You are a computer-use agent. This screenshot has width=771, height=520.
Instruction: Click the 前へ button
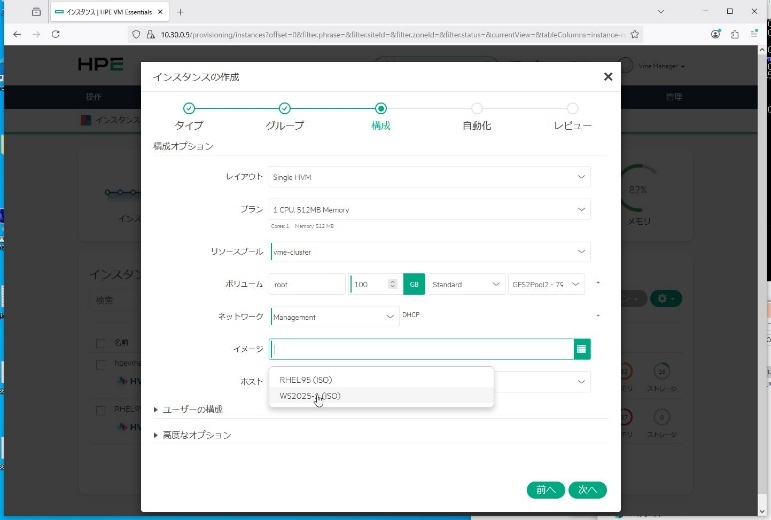(545, 490)
